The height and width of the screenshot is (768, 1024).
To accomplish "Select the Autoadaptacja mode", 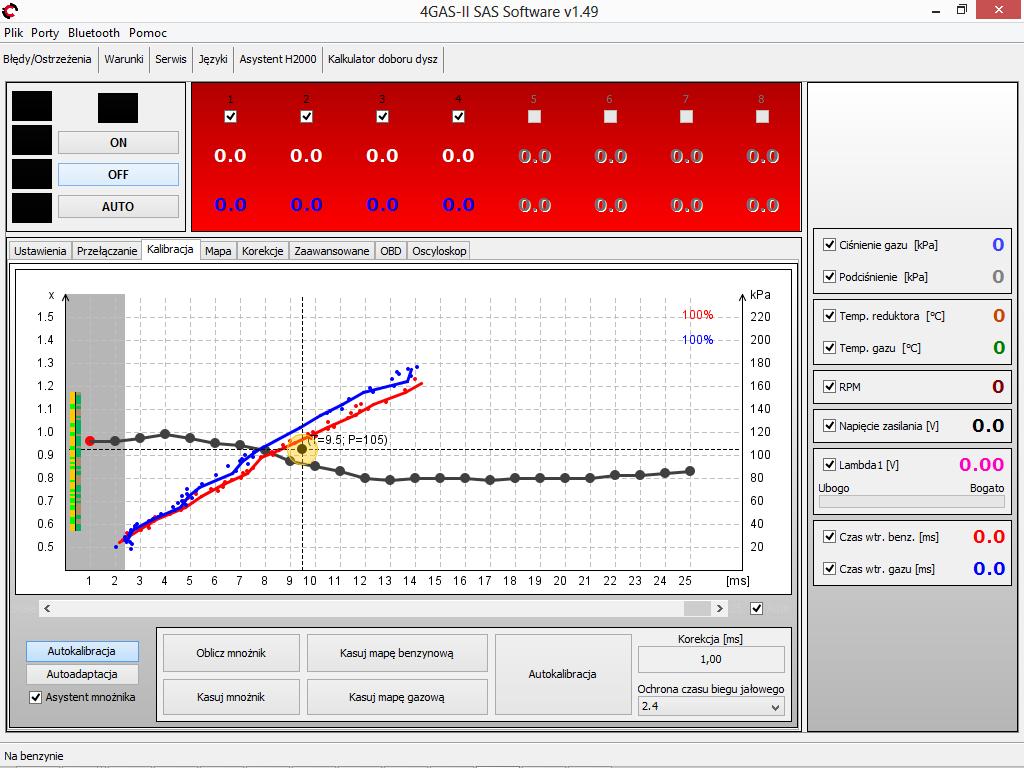I will (x=82, y=674).
